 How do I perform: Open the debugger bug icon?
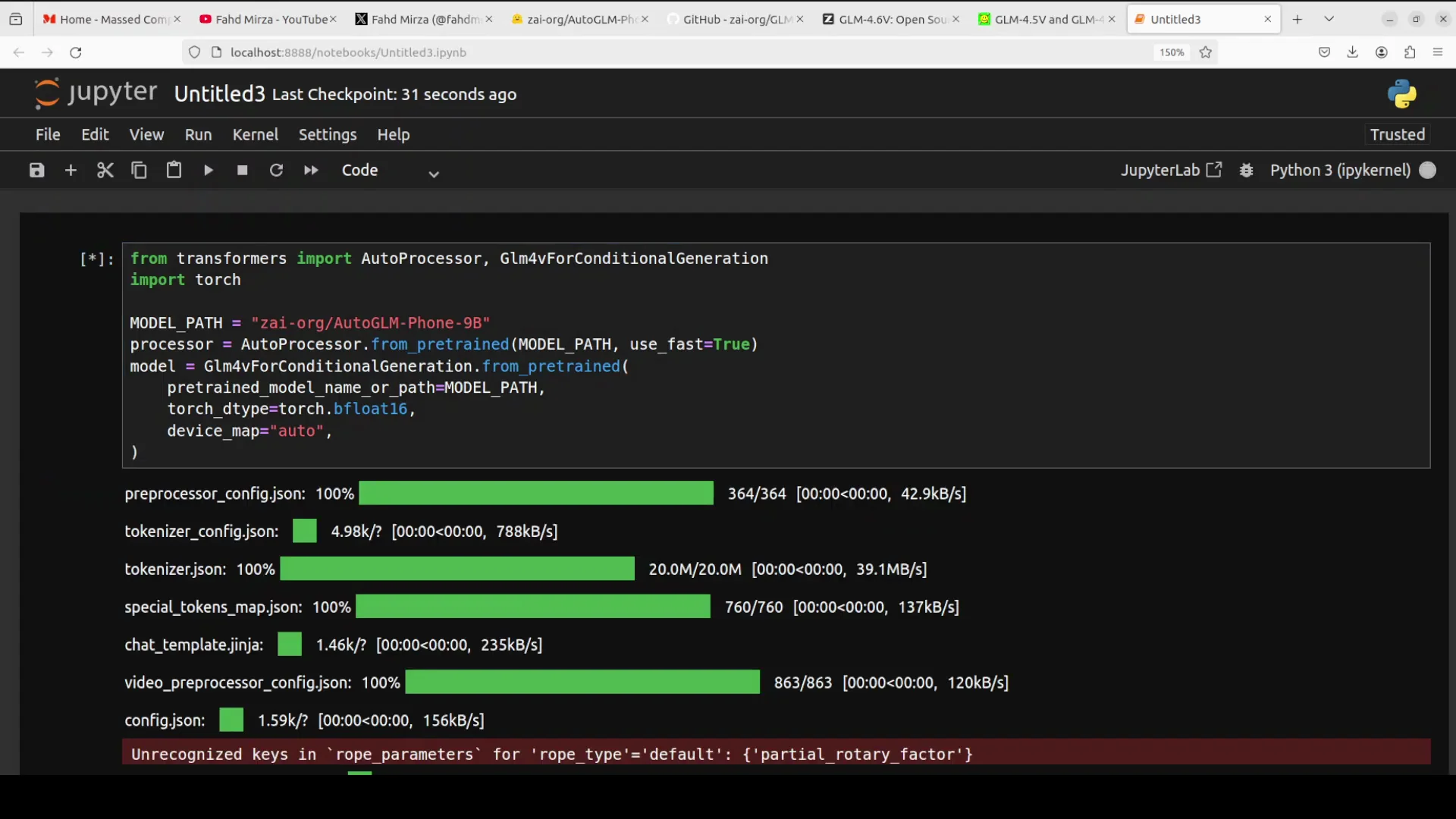pos(1246,170)
